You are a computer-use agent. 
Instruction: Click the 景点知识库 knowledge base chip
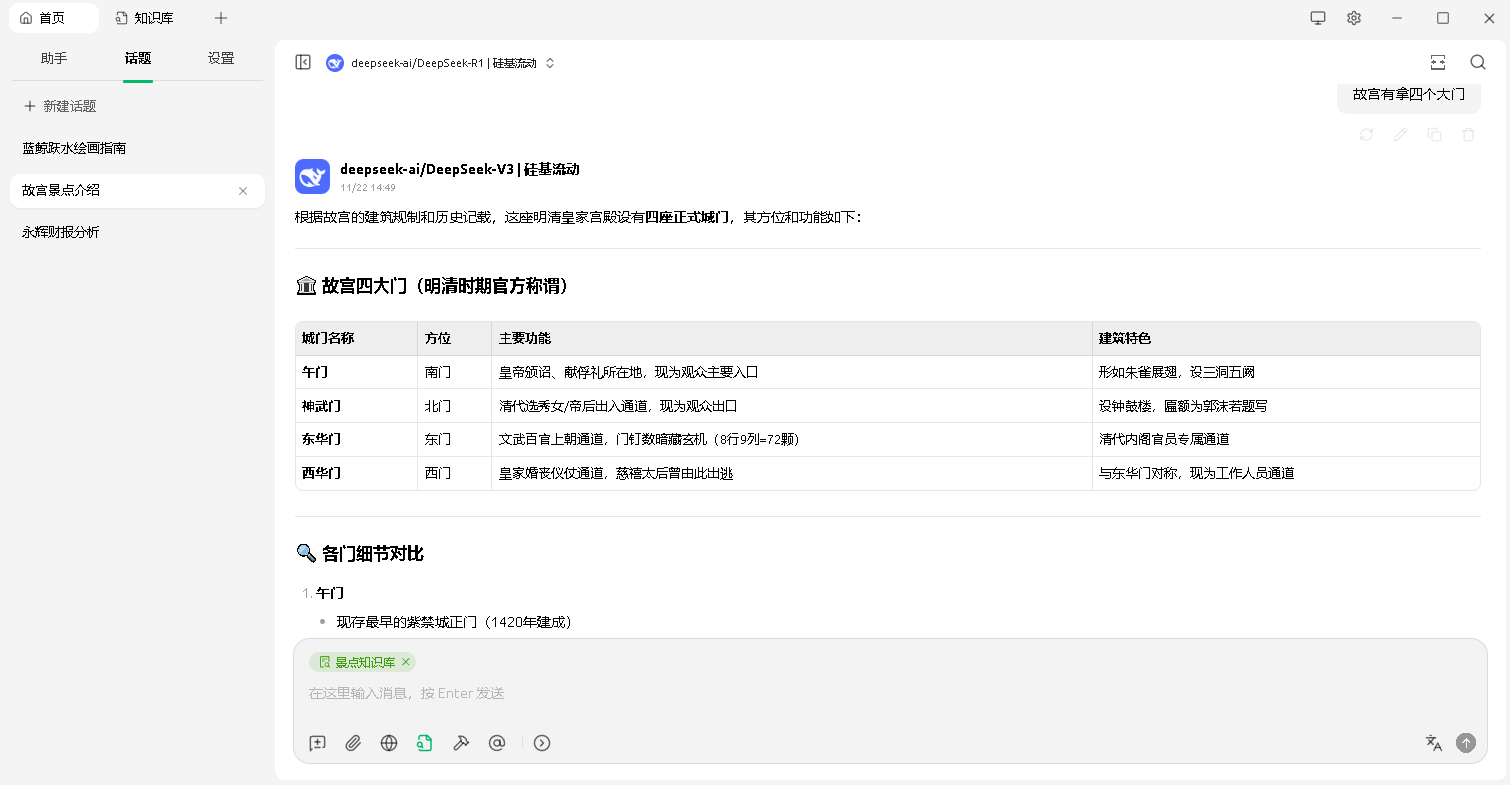[362, 662]
